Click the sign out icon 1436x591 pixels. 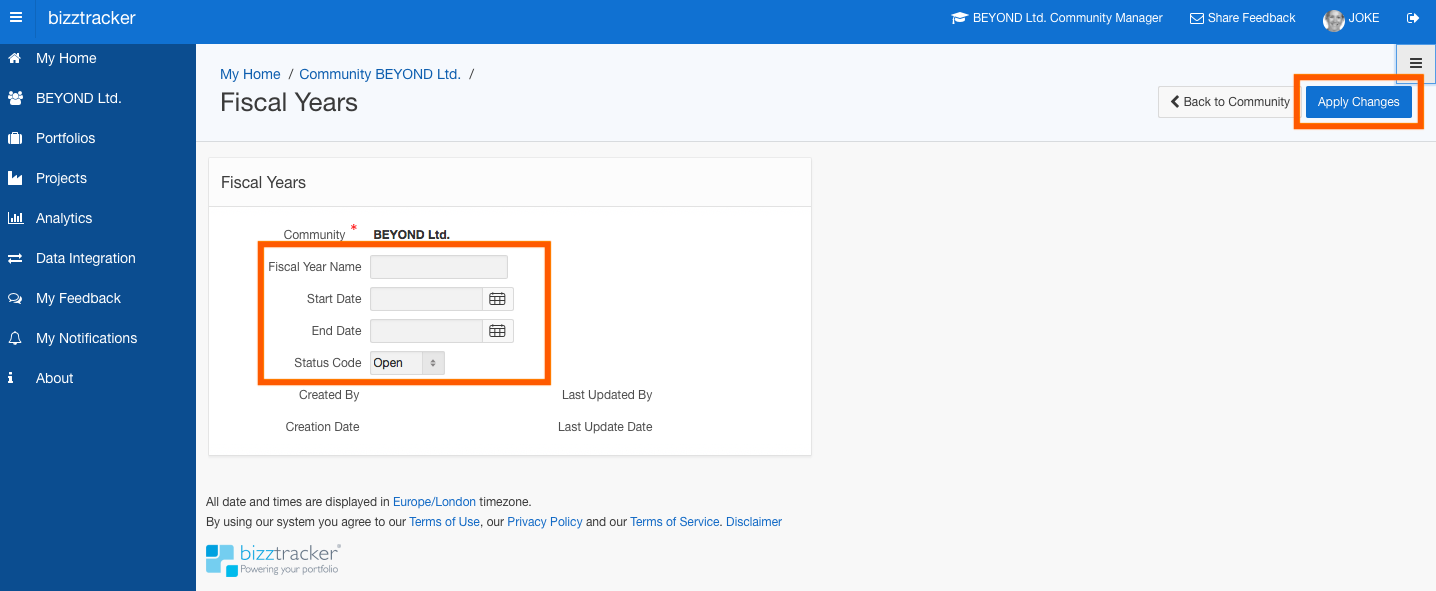coord(1413,18)
